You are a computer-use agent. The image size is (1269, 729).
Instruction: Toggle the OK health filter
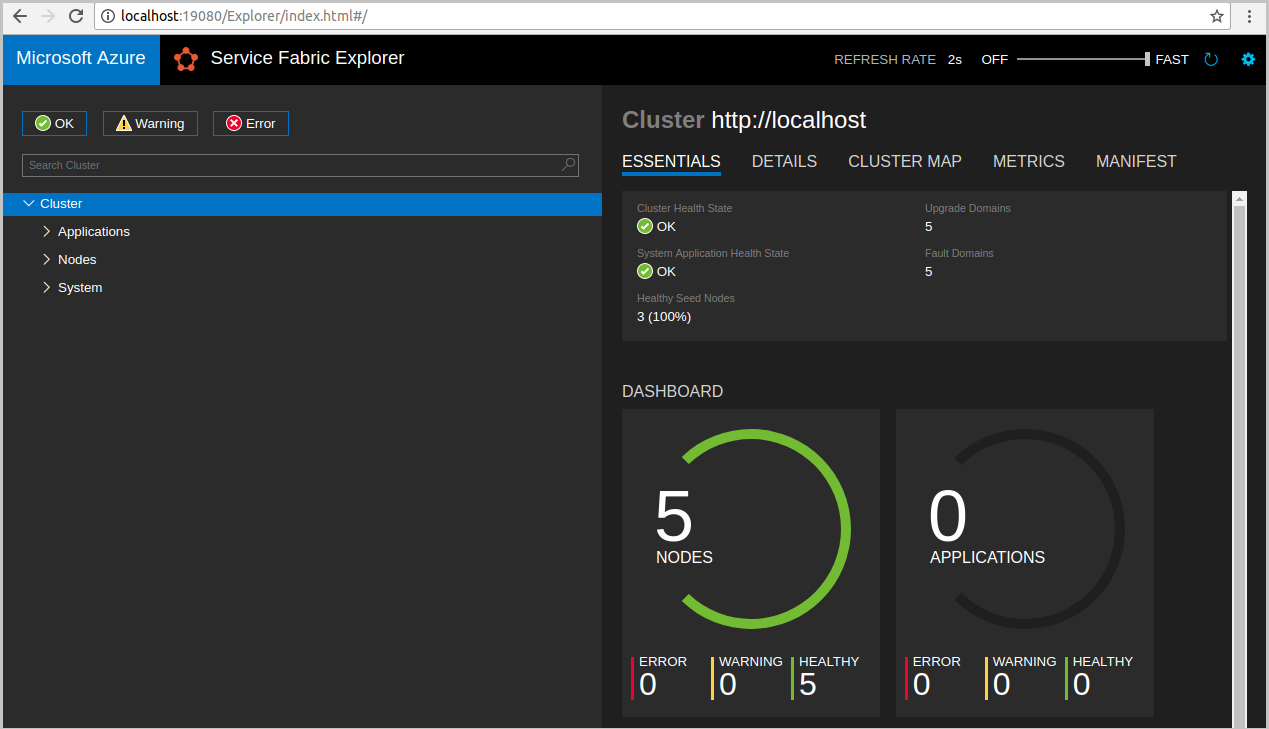[54, 123]
